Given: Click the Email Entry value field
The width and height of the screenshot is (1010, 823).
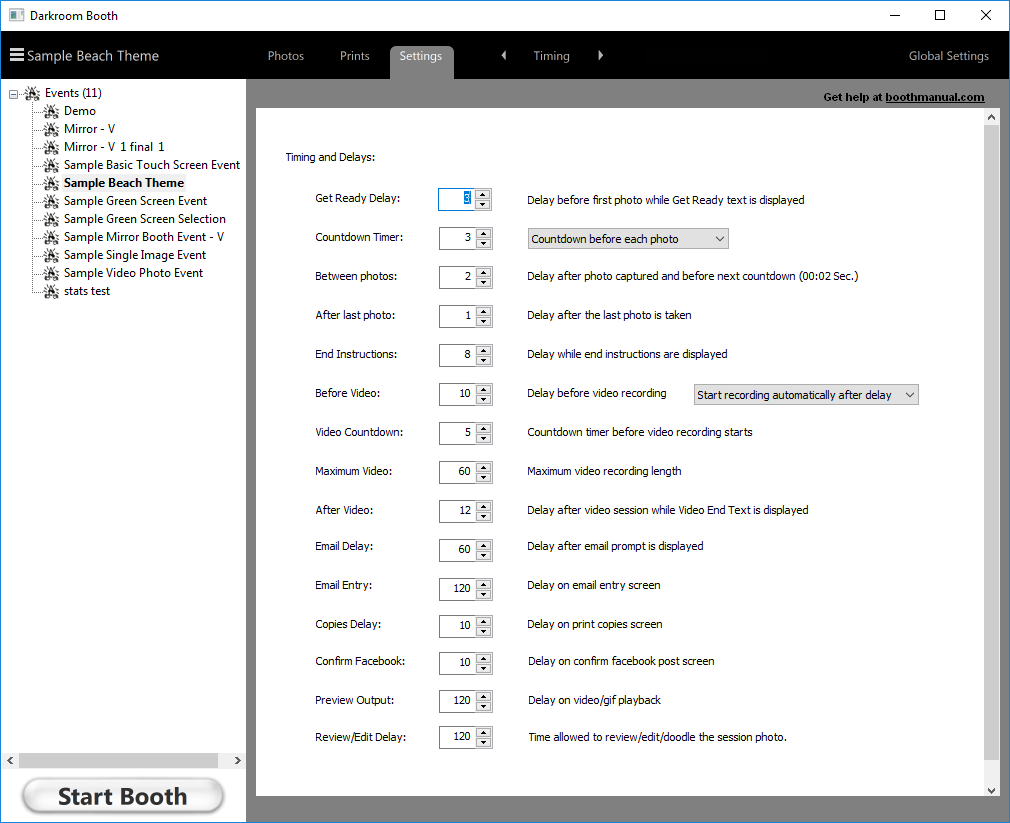Looking at the screenshot, I should point(457,589).
